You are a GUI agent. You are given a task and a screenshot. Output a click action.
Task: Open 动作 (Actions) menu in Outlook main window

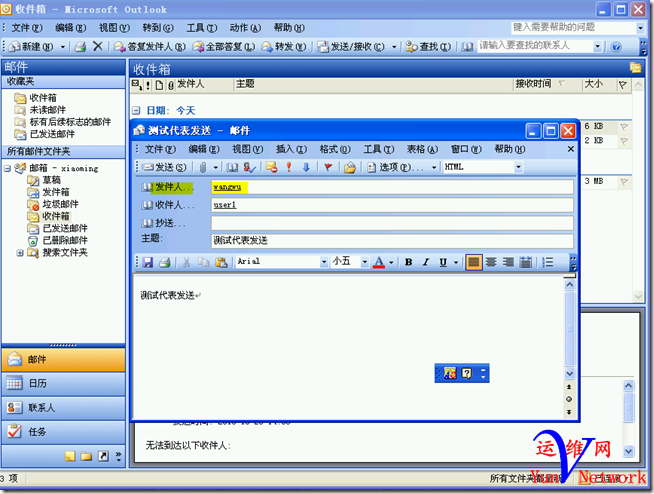245,28
